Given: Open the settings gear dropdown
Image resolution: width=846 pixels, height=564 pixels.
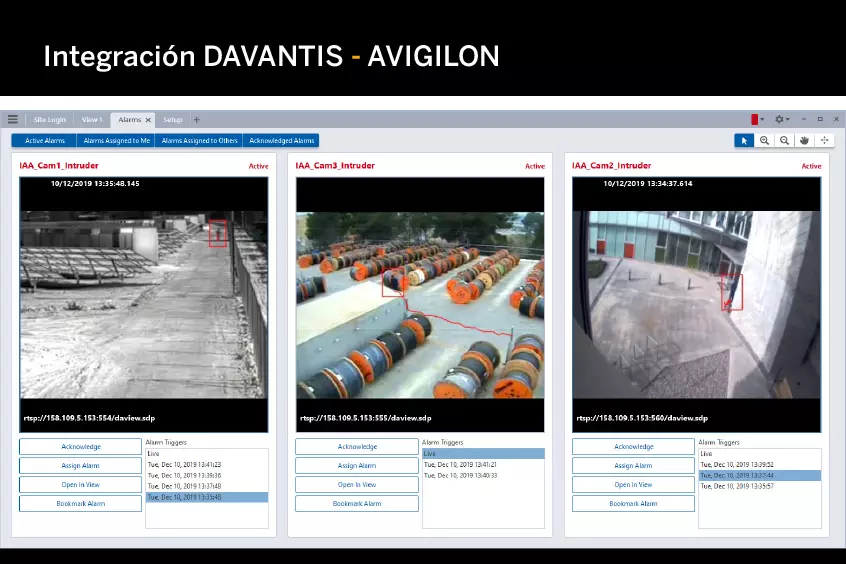Looking at the screenshot, I should pyautogui.click(x=782, y=119).
